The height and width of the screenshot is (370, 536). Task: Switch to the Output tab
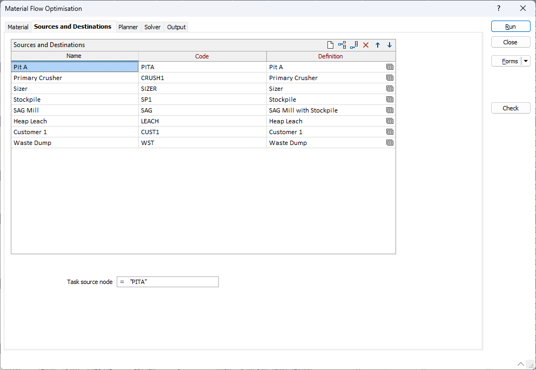(x=176, y=27)
